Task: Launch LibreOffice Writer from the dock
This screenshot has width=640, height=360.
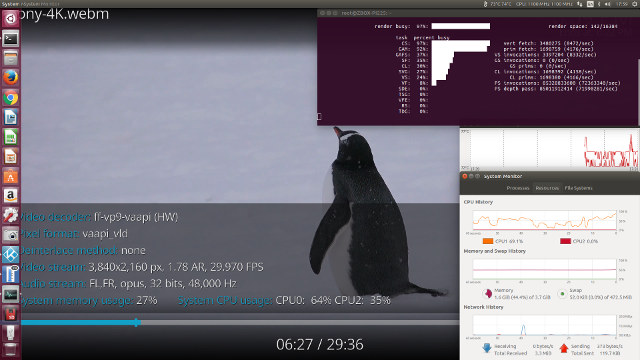Action: pos(10,118)
